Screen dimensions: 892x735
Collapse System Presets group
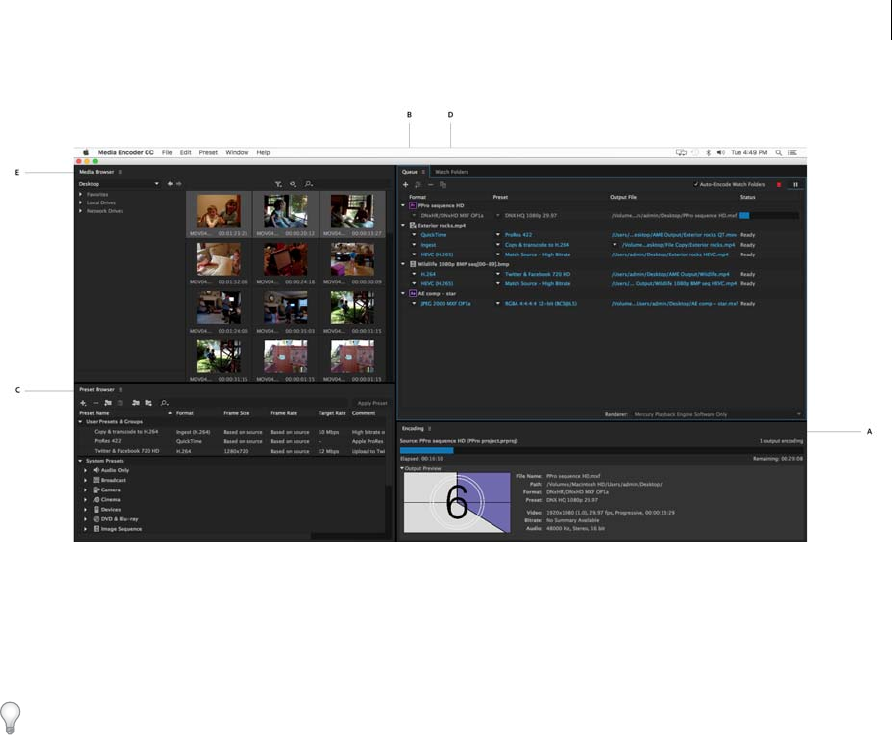[80, 461]
